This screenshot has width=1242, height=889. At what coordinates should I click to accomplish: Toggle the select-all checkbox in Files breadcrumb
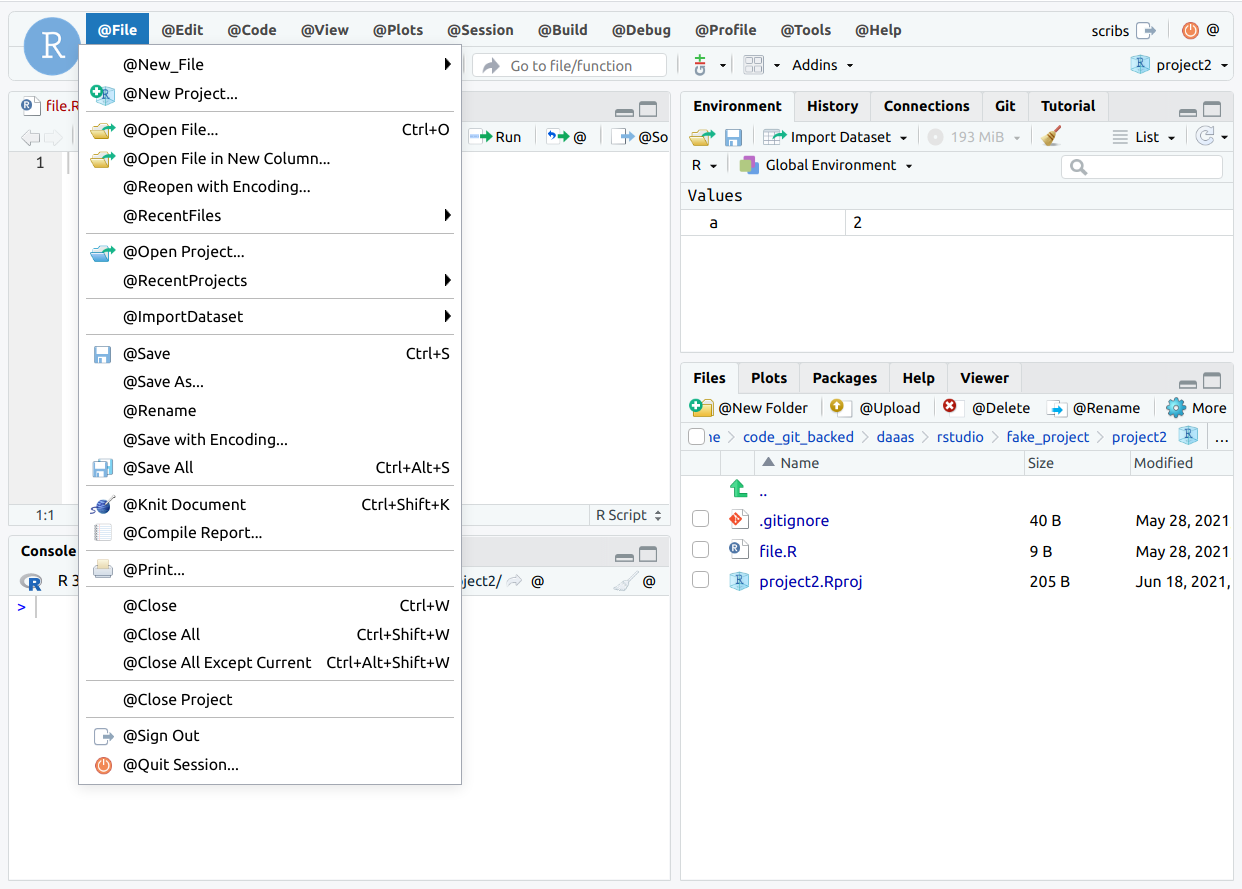point(697,436)
